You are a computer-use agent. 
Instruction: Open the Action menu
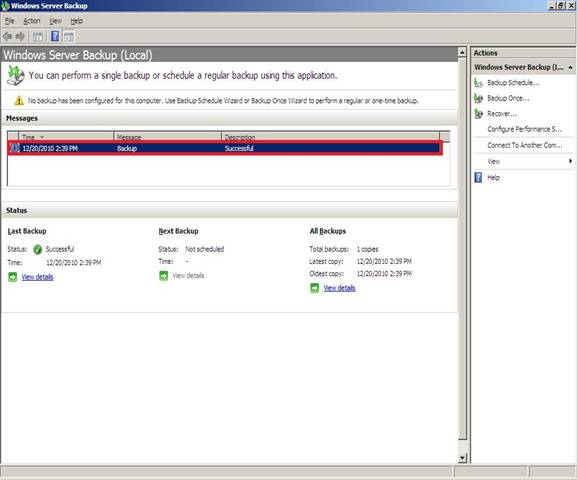(x=32, y=21)
